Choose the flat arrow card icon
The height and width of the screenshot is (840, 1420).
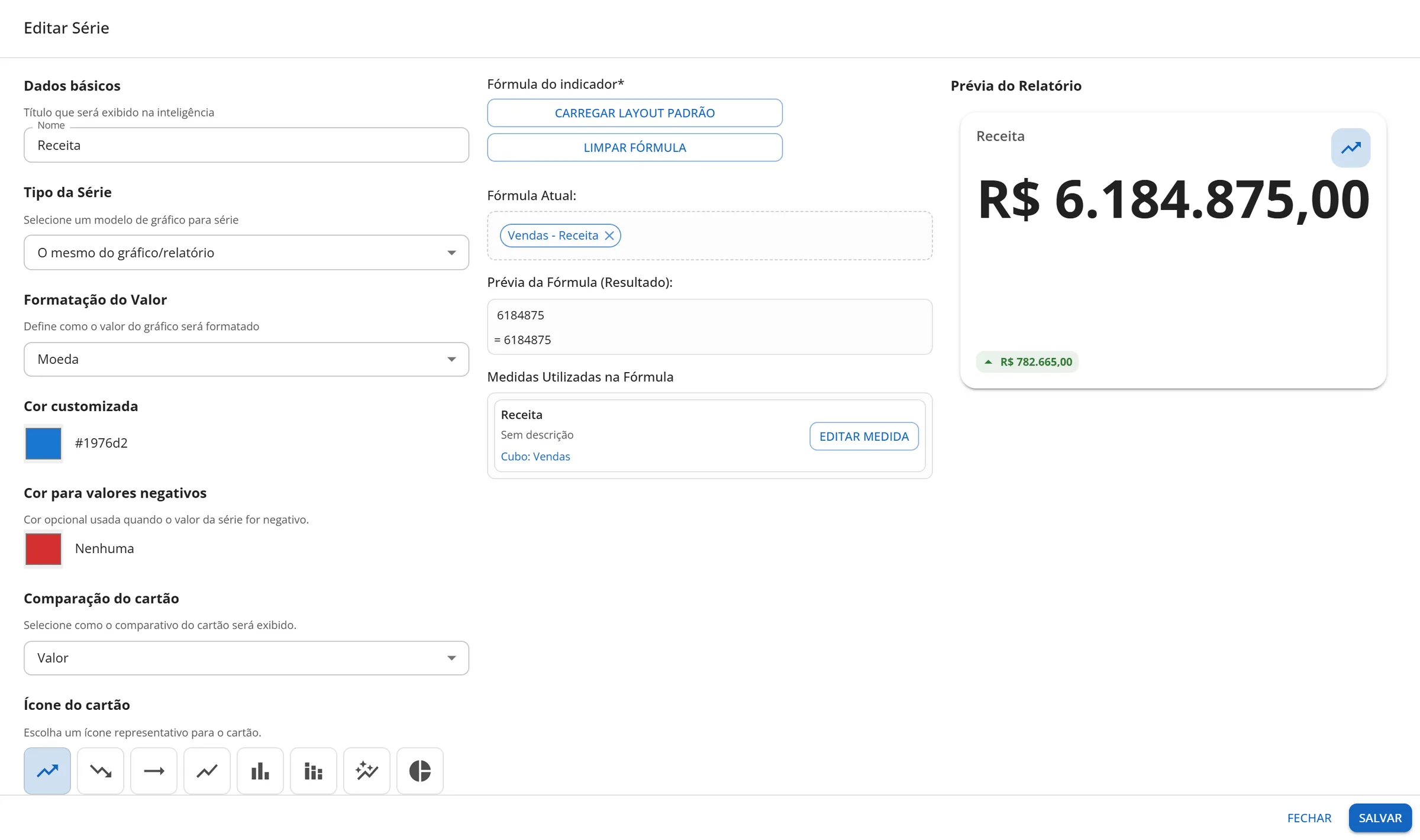tap(154, 770)
